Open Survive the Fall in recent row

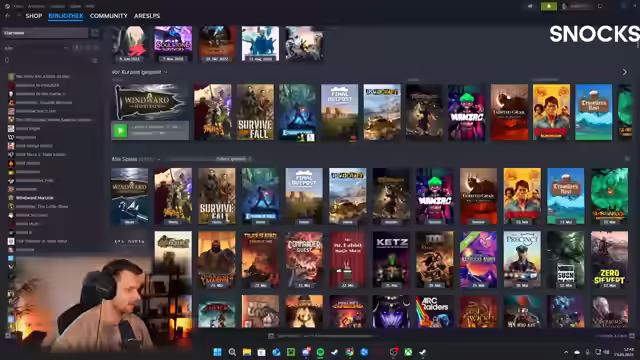255,112
